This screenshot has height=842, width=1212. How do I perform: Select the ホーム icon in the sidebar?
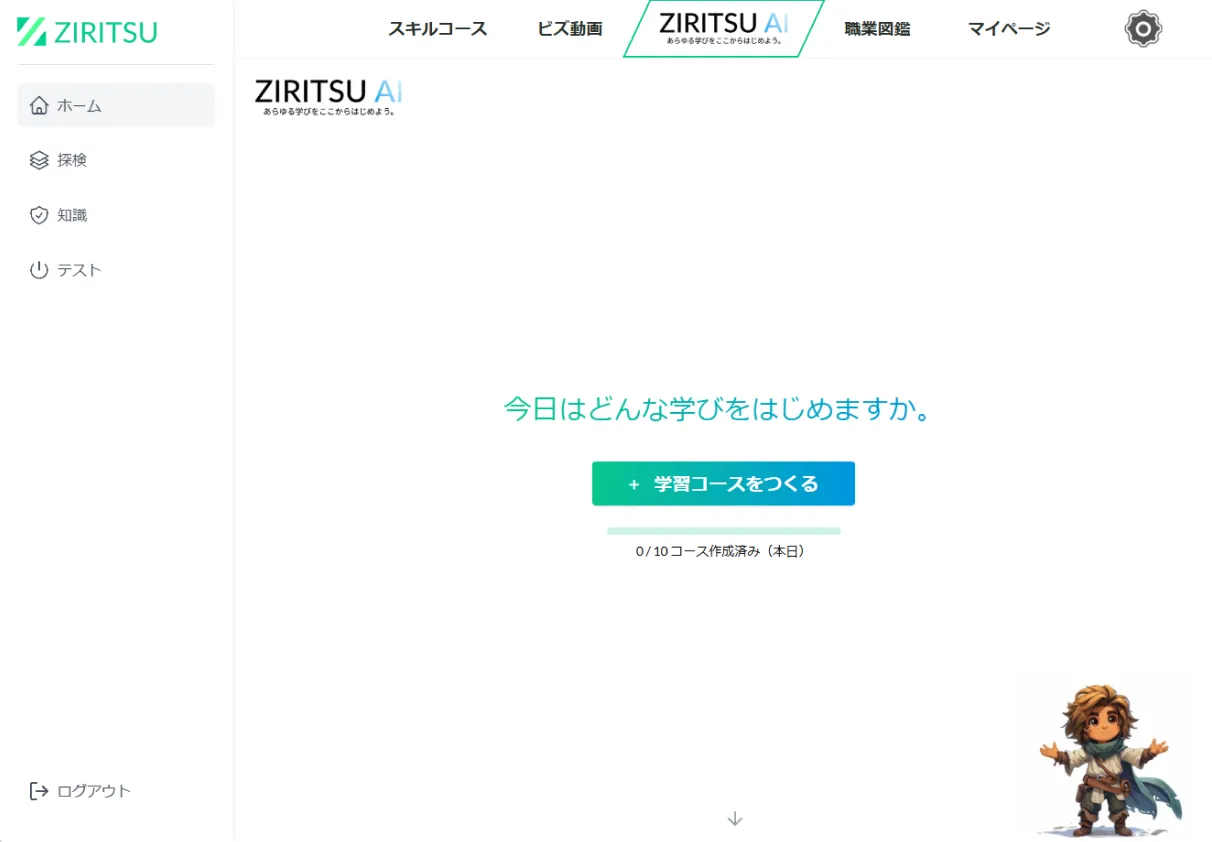(x=39, y=104)
